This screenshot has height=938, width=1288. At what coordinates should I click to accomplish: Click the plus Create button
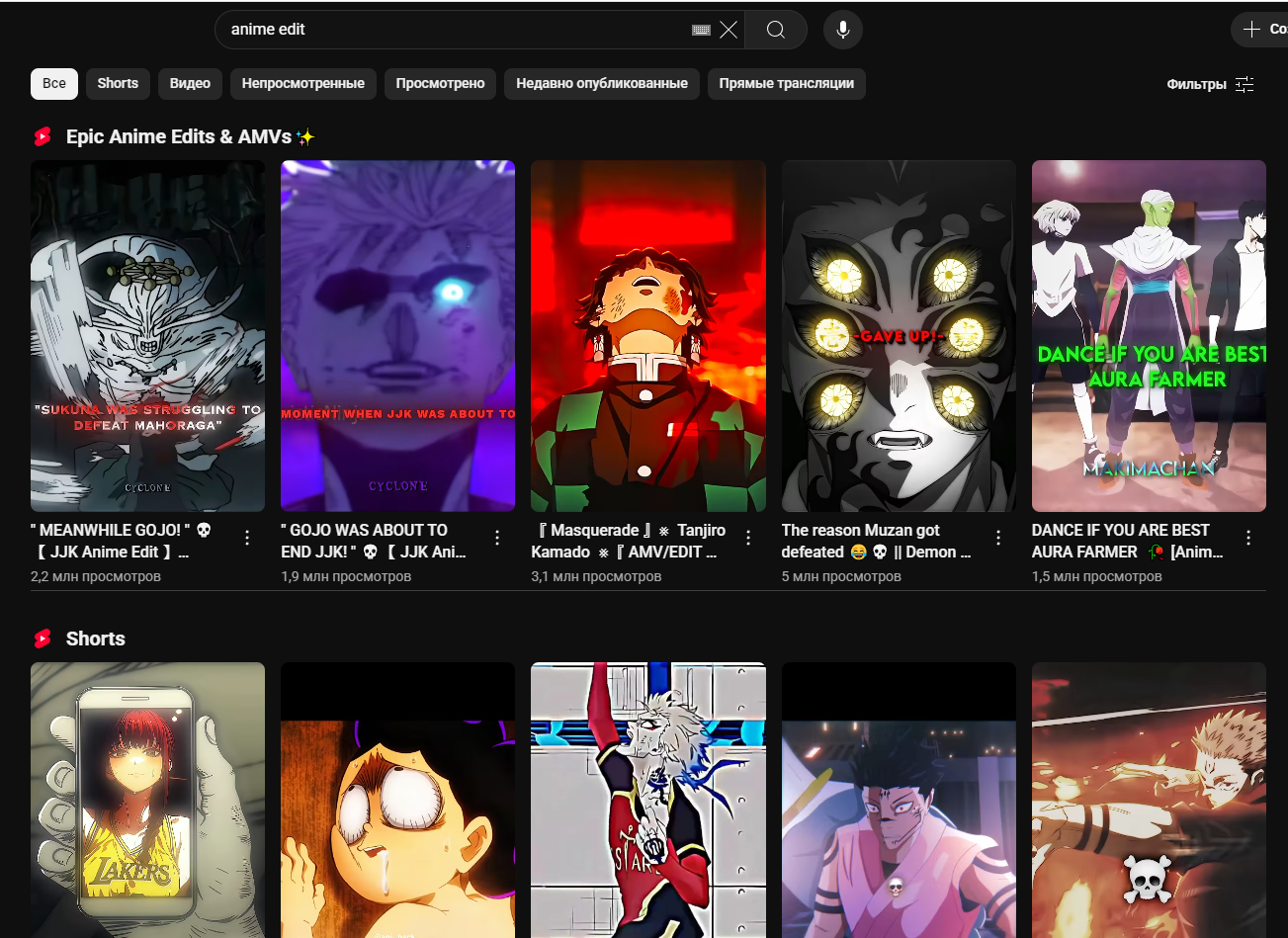click(x=1260, y=30)
